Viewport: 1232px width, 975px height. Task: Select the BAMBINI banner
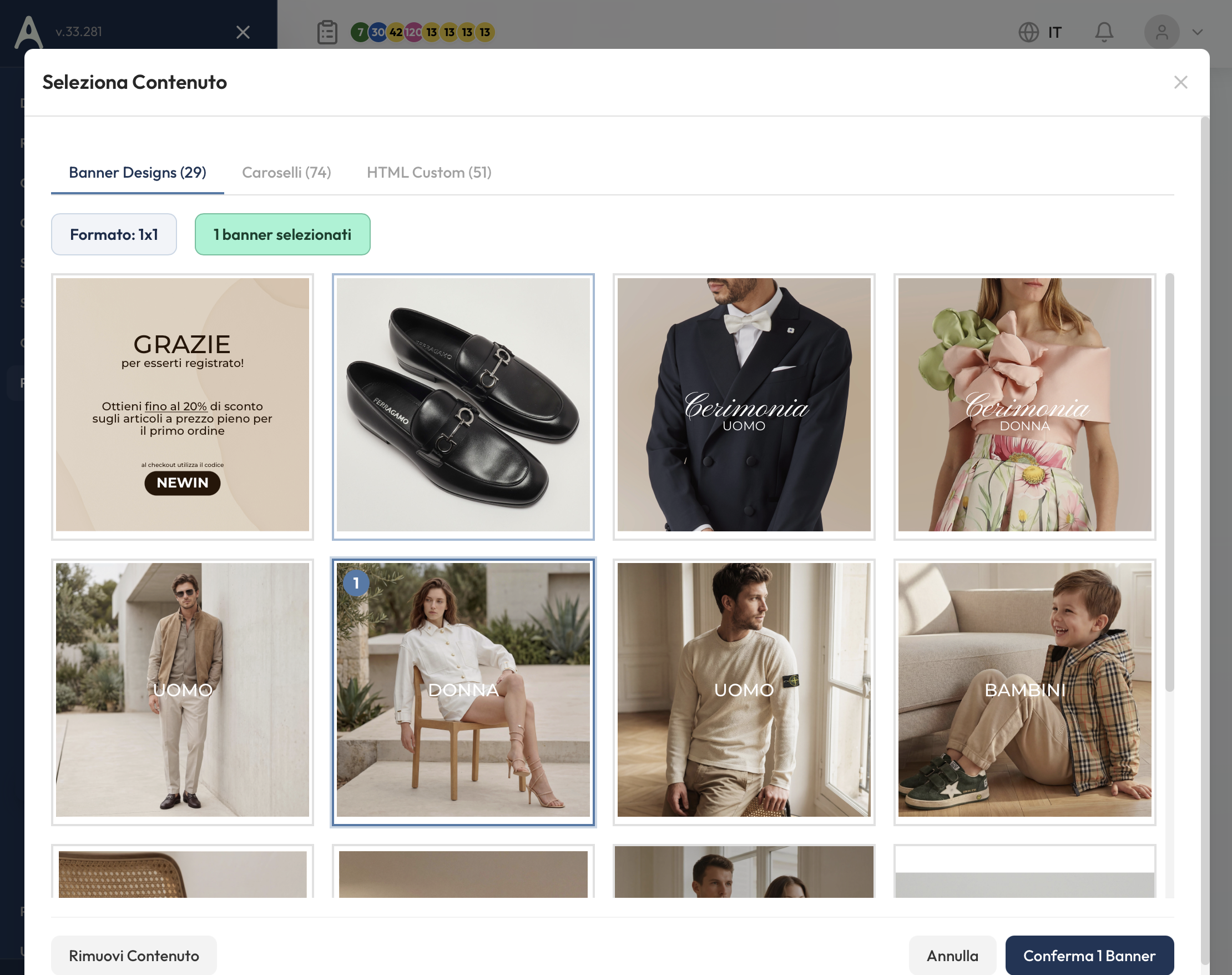pos(1025,692)
